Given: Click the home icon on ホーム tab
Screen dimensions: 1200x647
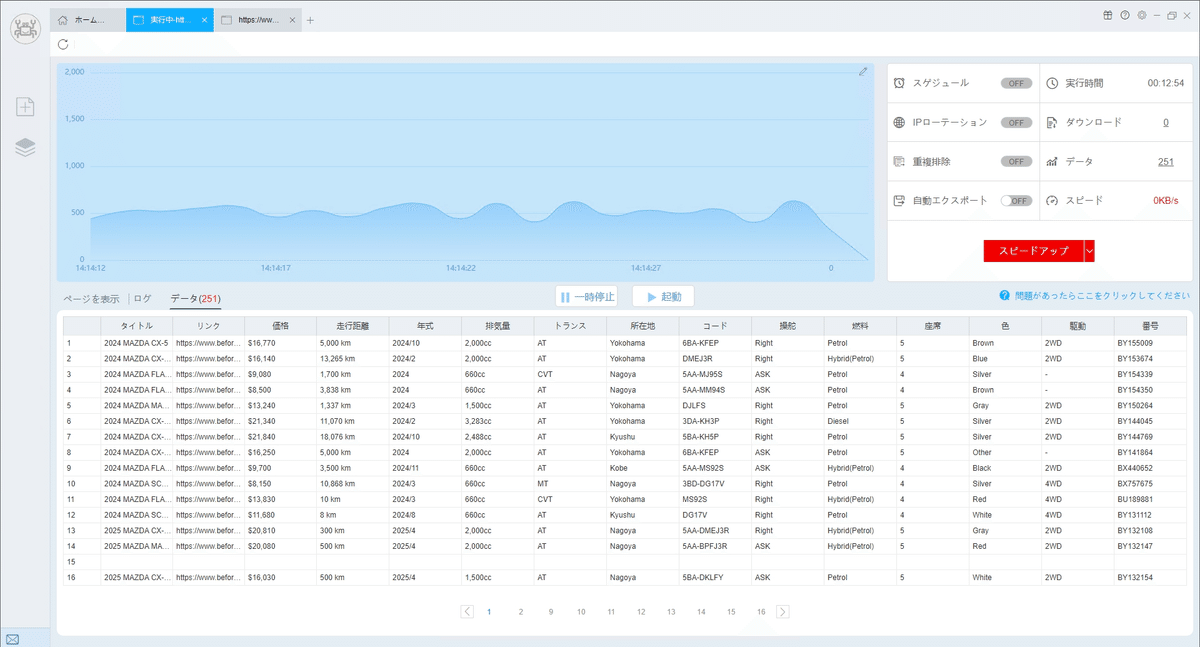Looking at the screenshot, I should click(x=63, y=20).
